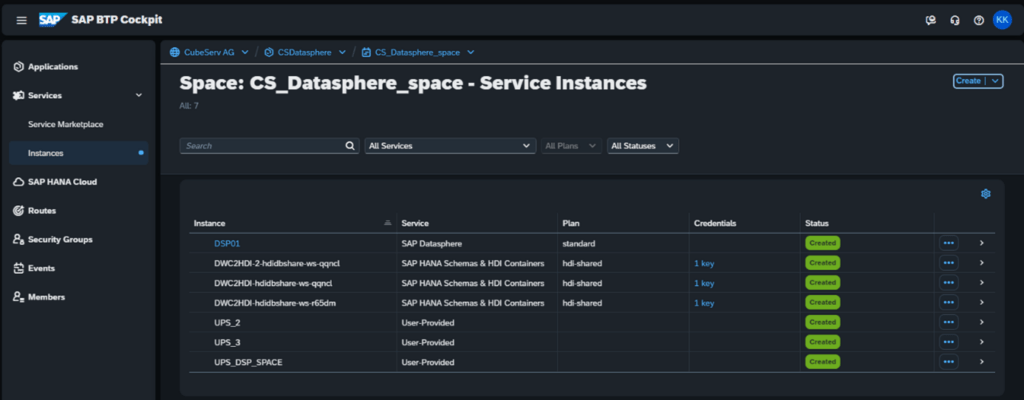
Task: Expand details arrow for UPS_2 row
Action: (x=982, y=322)
